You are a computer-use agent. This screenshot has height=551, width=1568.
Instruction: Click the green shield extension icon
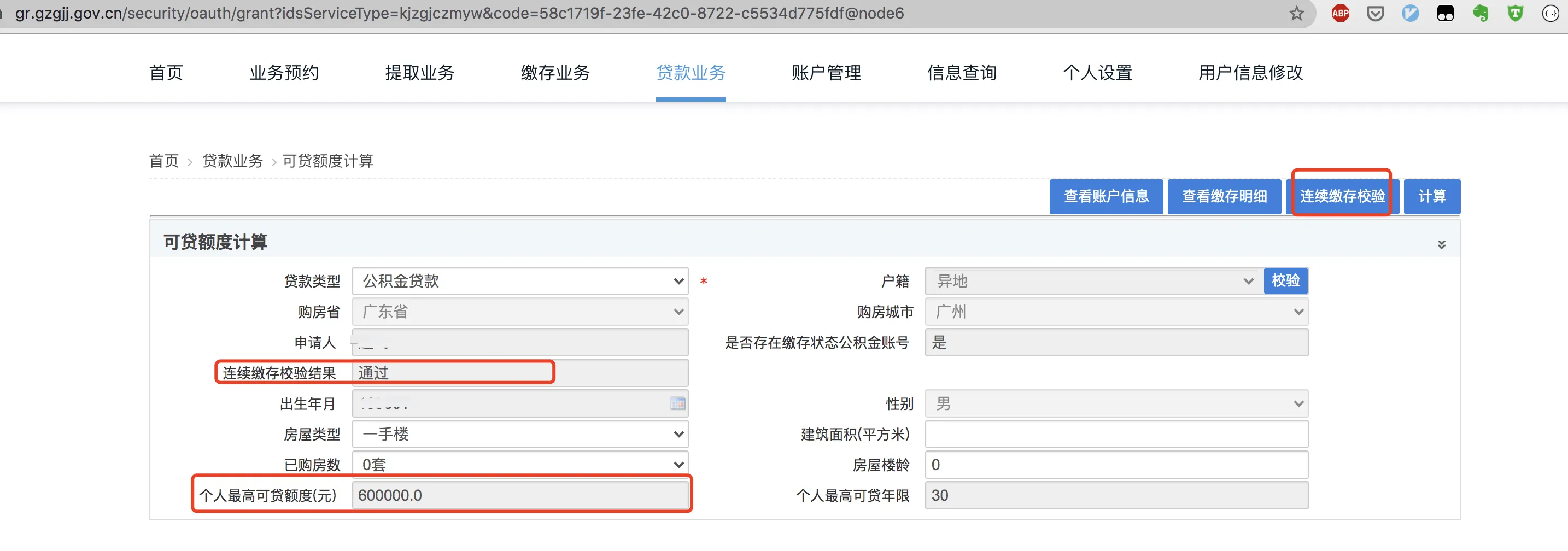click(x=1515, y=13)
